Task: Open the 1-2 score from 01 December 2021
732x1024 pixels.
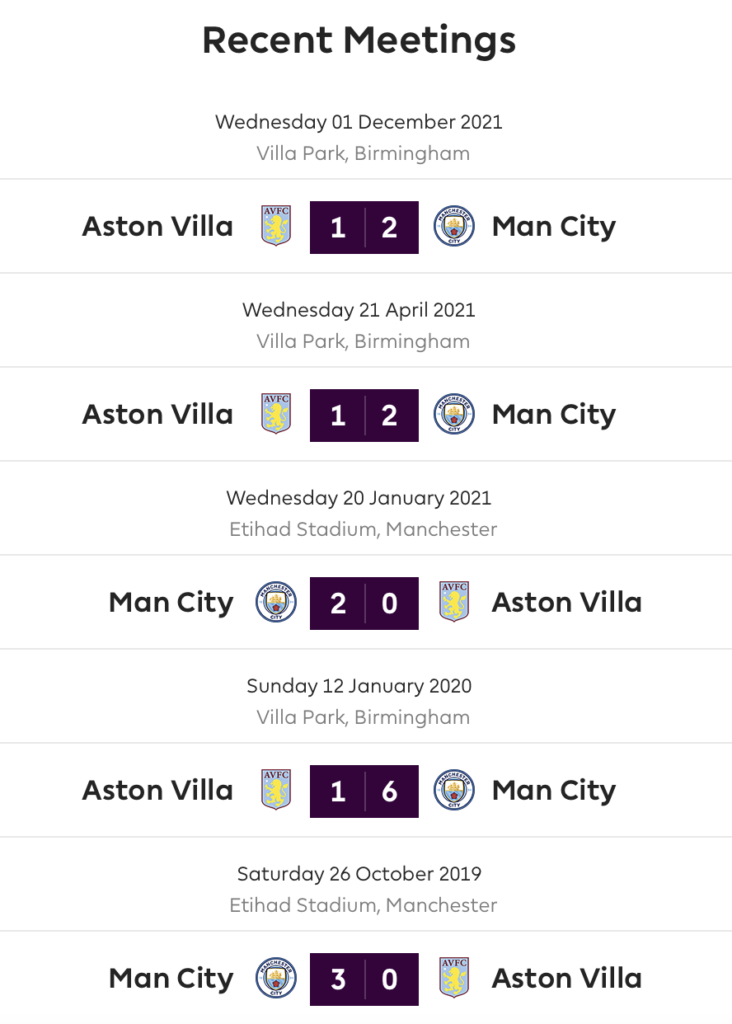Action: point(364,227)
